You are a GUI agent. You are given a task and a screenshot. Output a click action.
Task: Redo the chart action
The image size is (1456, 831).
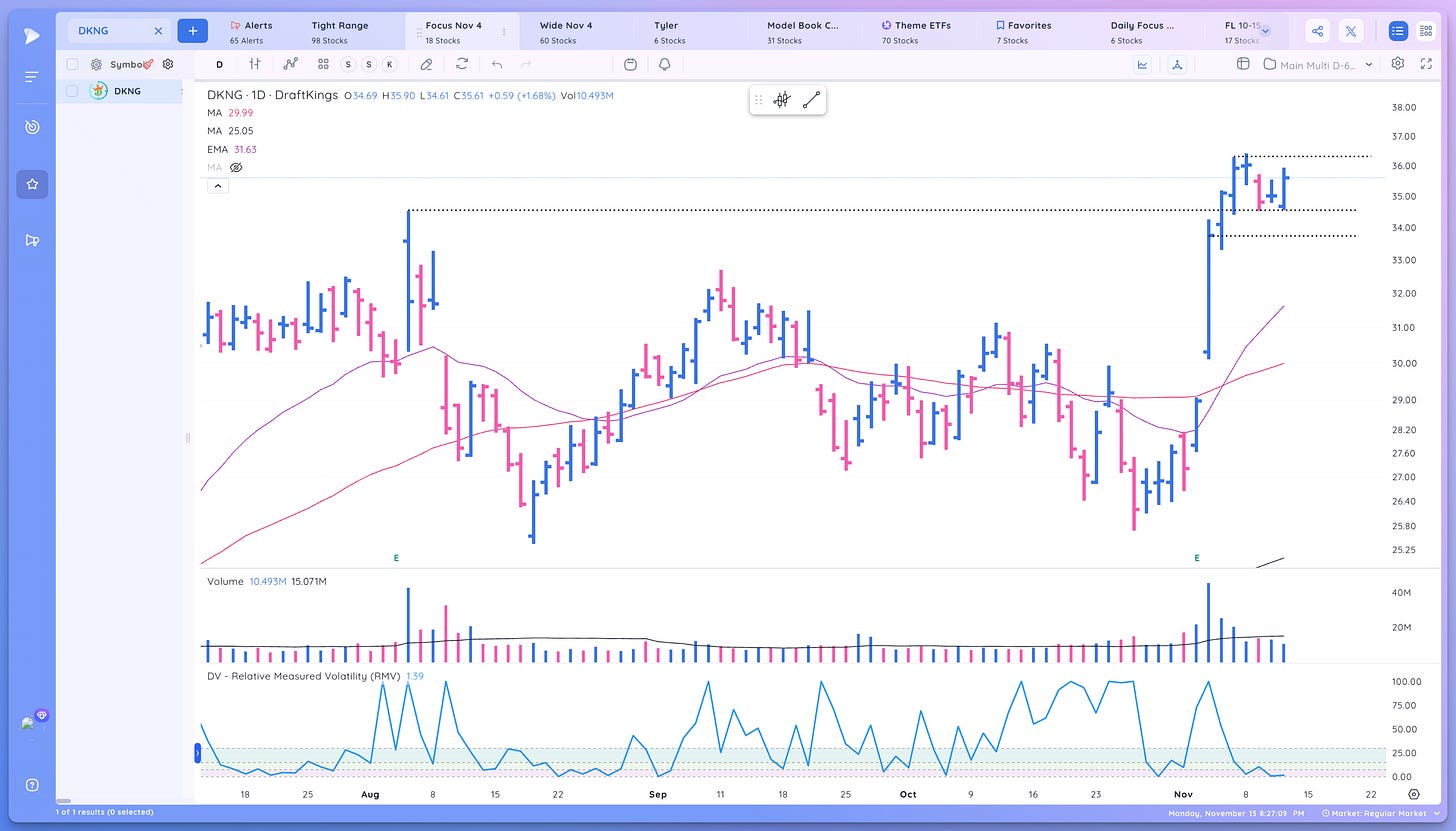[527, 64]
